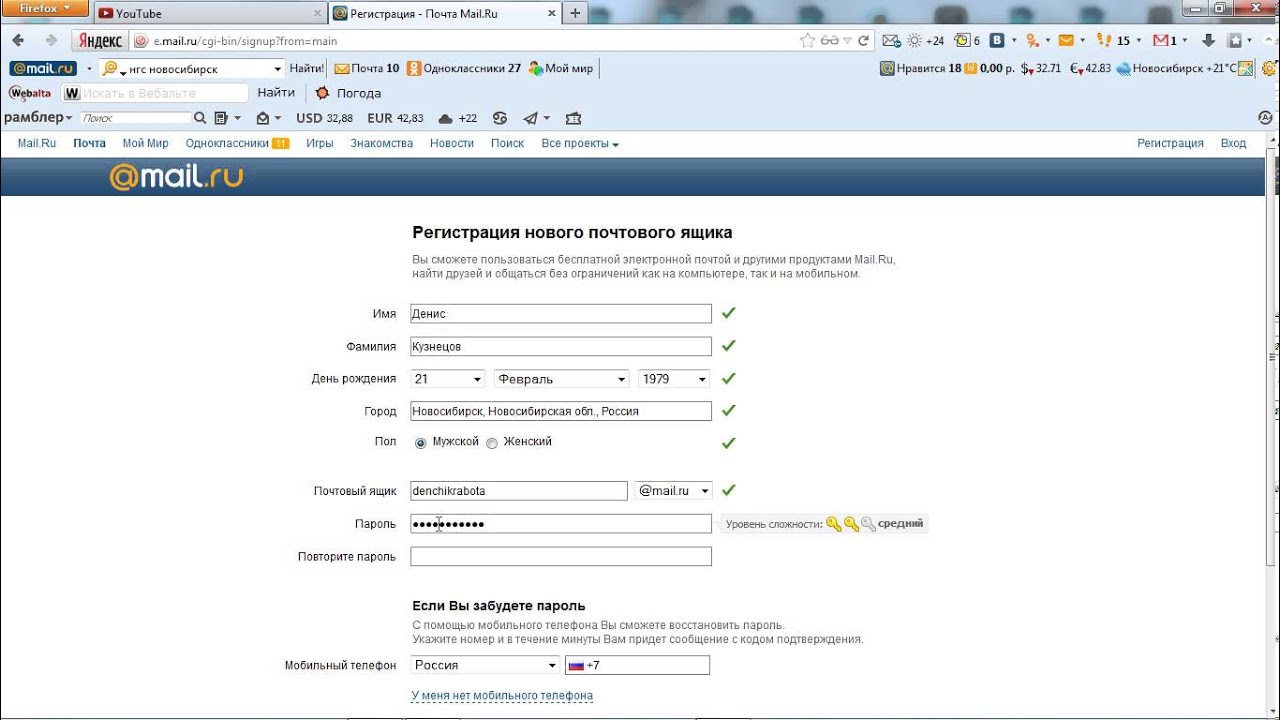Click the @mail.ru logo in the Mail.ru toolbar

tap(43, 69)
